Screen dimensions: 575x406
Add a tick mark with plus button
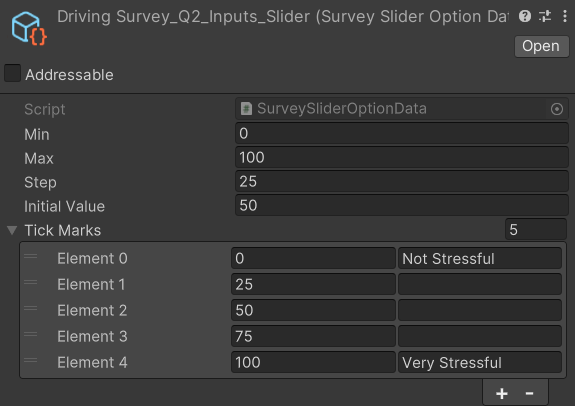[x=502, y=394]
